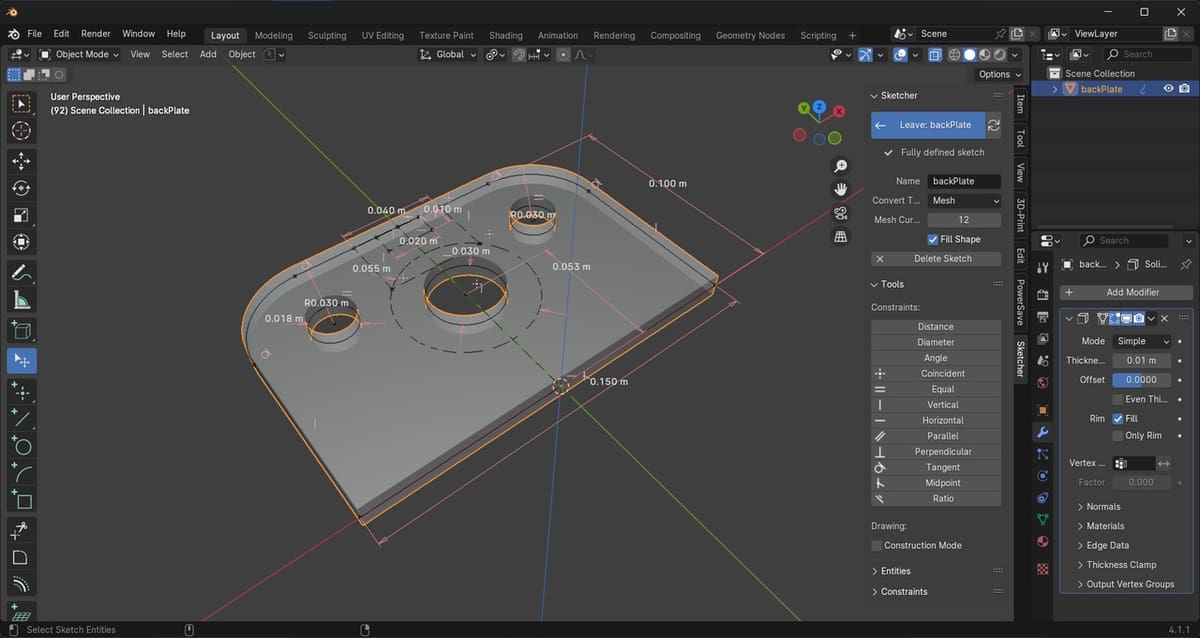This screenshot has height=638, width=1200.
Task: Open the Solidify Mode Simple dropdown
Action: (1141, 341)
